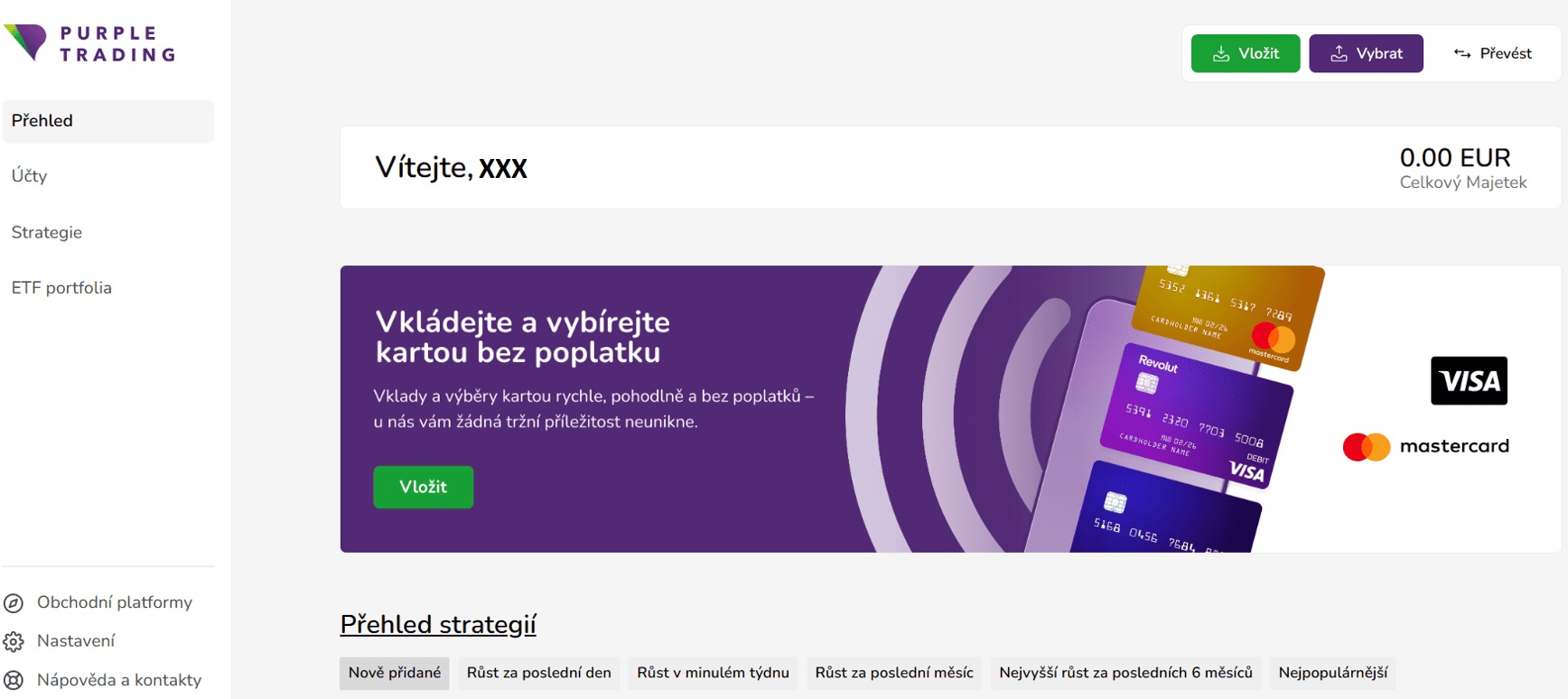Click the green Vložit button in header
1568x699 pixels.
click(1246, 53)
